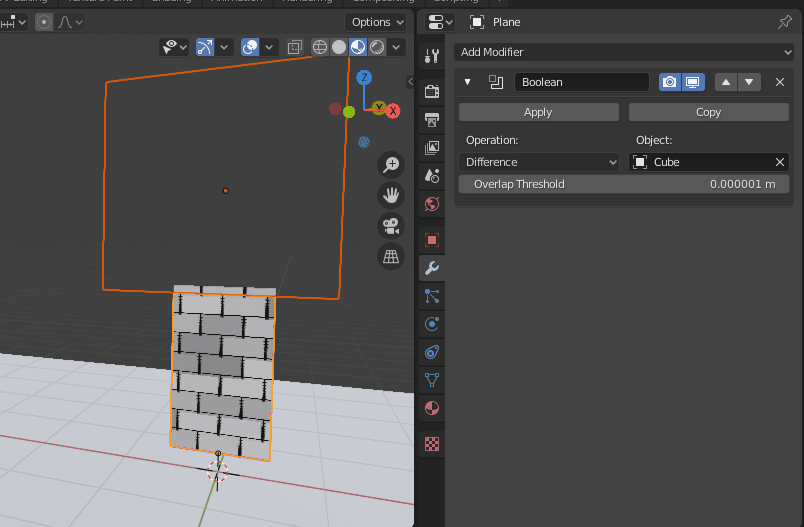Open the Render properties tab
The height and width of the screenshot is (527, 804).
pyautogui.click(x=432, y=91)
